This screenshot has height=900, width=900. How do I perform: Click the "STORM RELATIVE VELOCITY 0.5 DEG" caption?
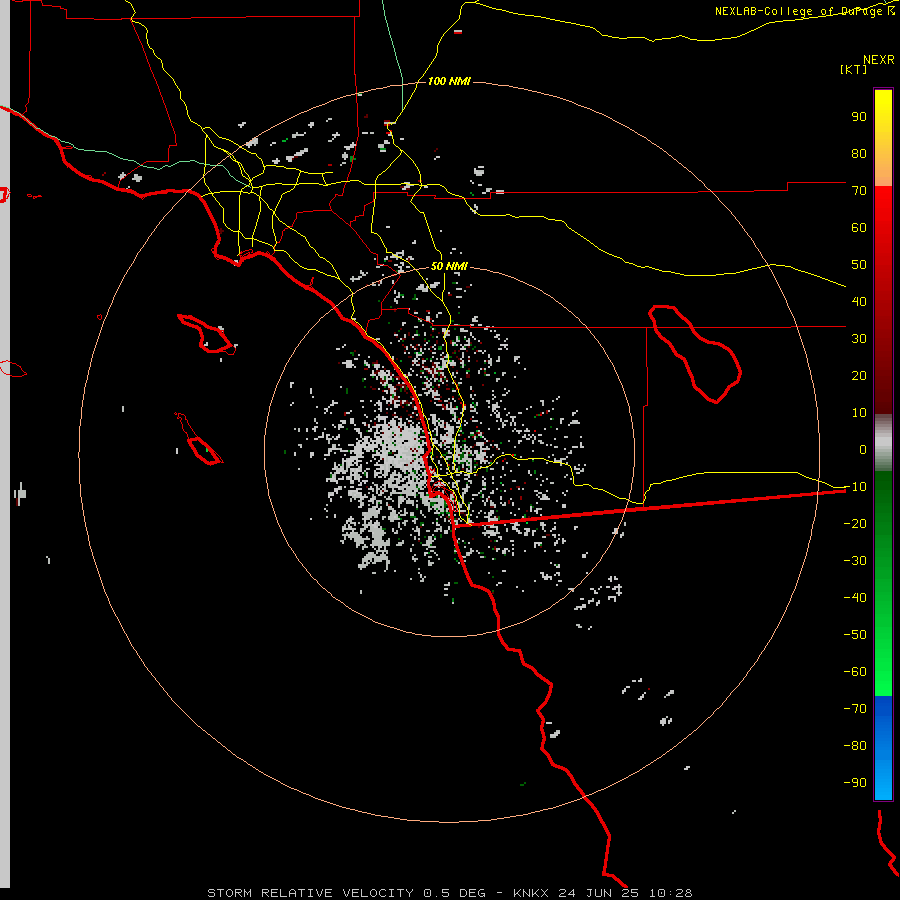tap(346, 893)
